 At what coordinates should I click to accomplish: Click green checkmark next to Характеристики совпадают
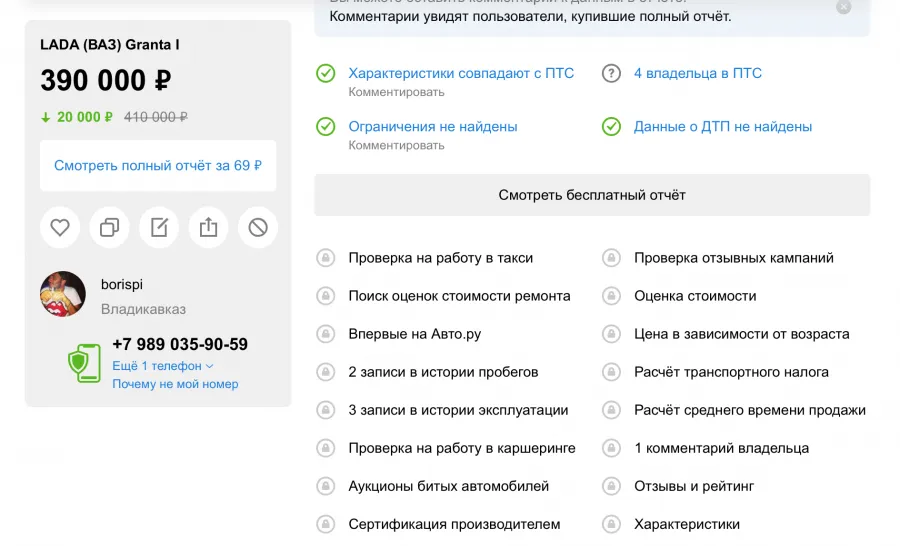pos(325,73)
